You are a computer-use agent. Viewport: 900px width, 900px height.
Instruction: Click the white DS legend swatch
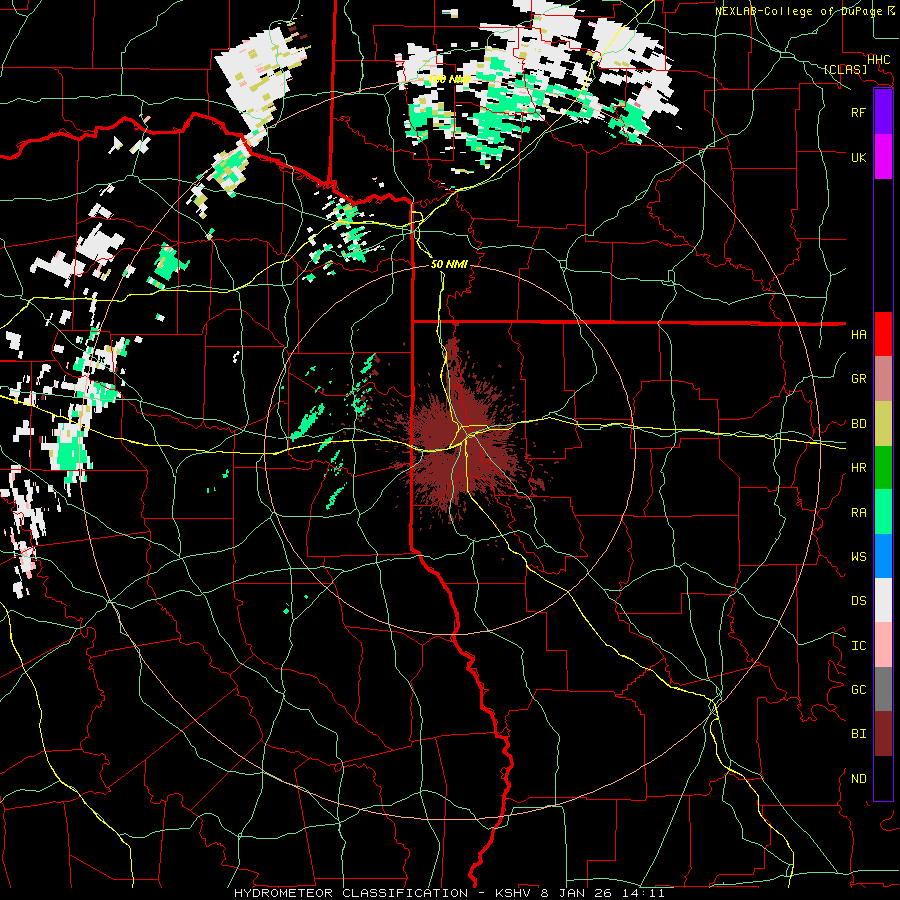(x=883, y=600)
